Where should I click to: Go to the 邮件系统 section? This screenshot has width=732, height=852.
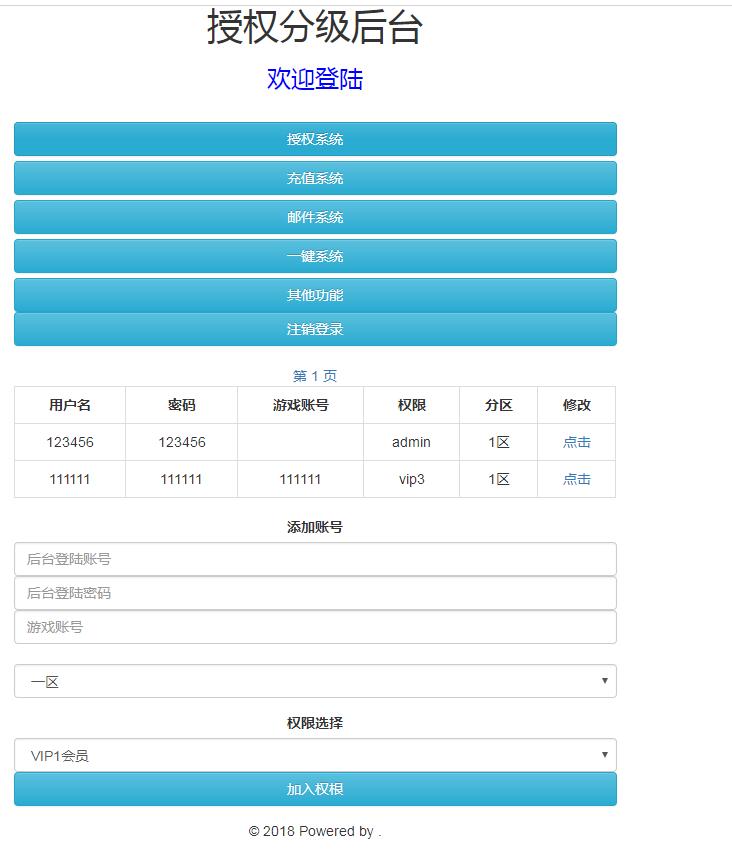[x=315, y=217]
